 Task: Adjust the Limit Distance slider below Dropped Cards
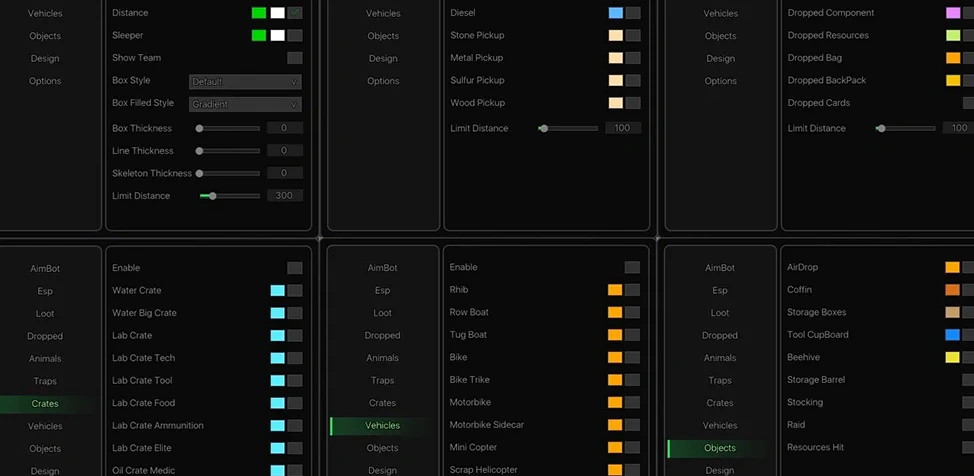[905, 129]
